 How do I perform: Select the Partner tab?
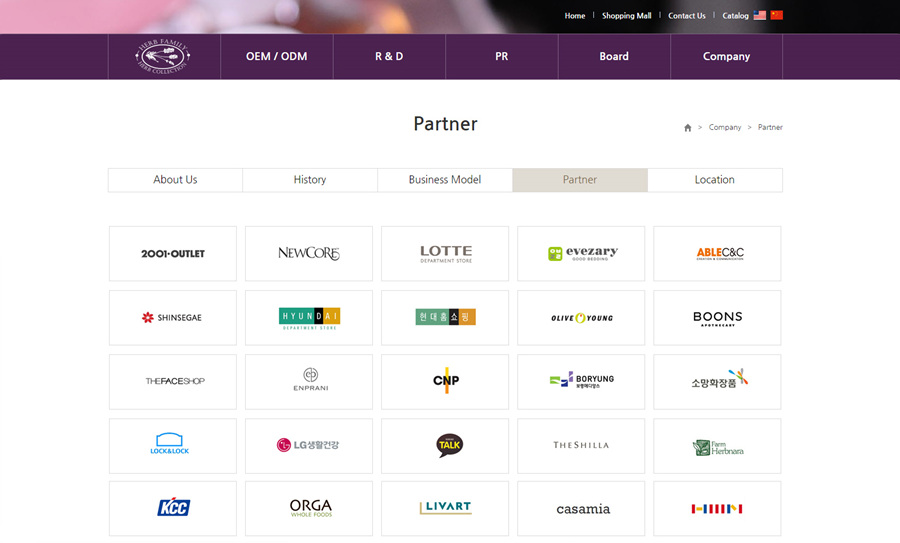[x=580, y=180]
